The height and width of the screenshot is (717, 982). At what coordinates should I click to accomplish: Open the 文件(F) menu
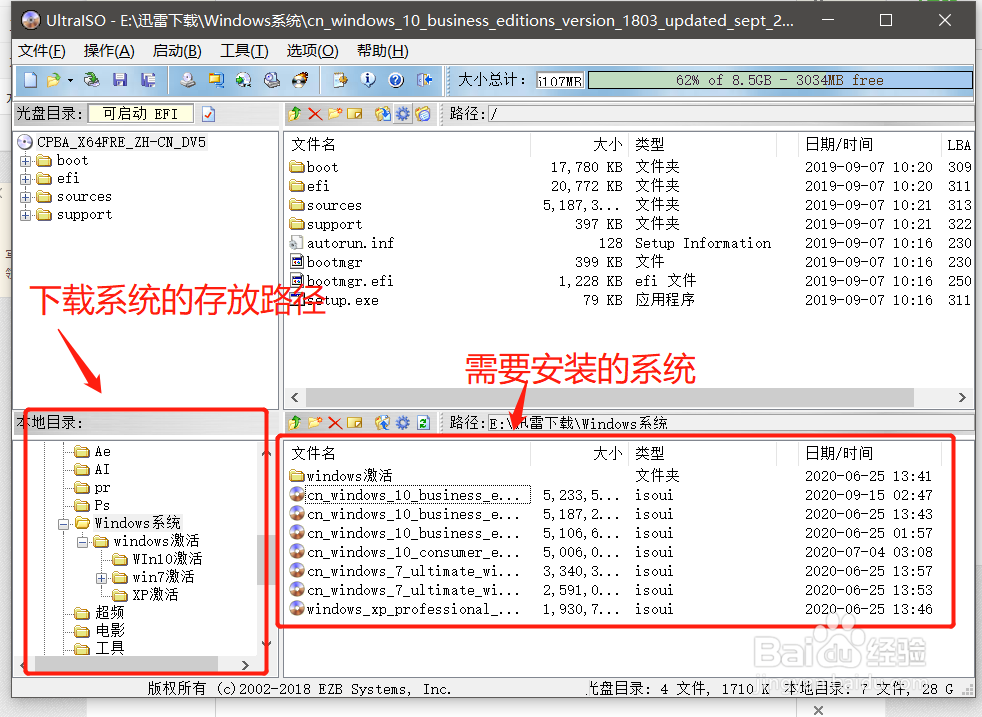41,50
